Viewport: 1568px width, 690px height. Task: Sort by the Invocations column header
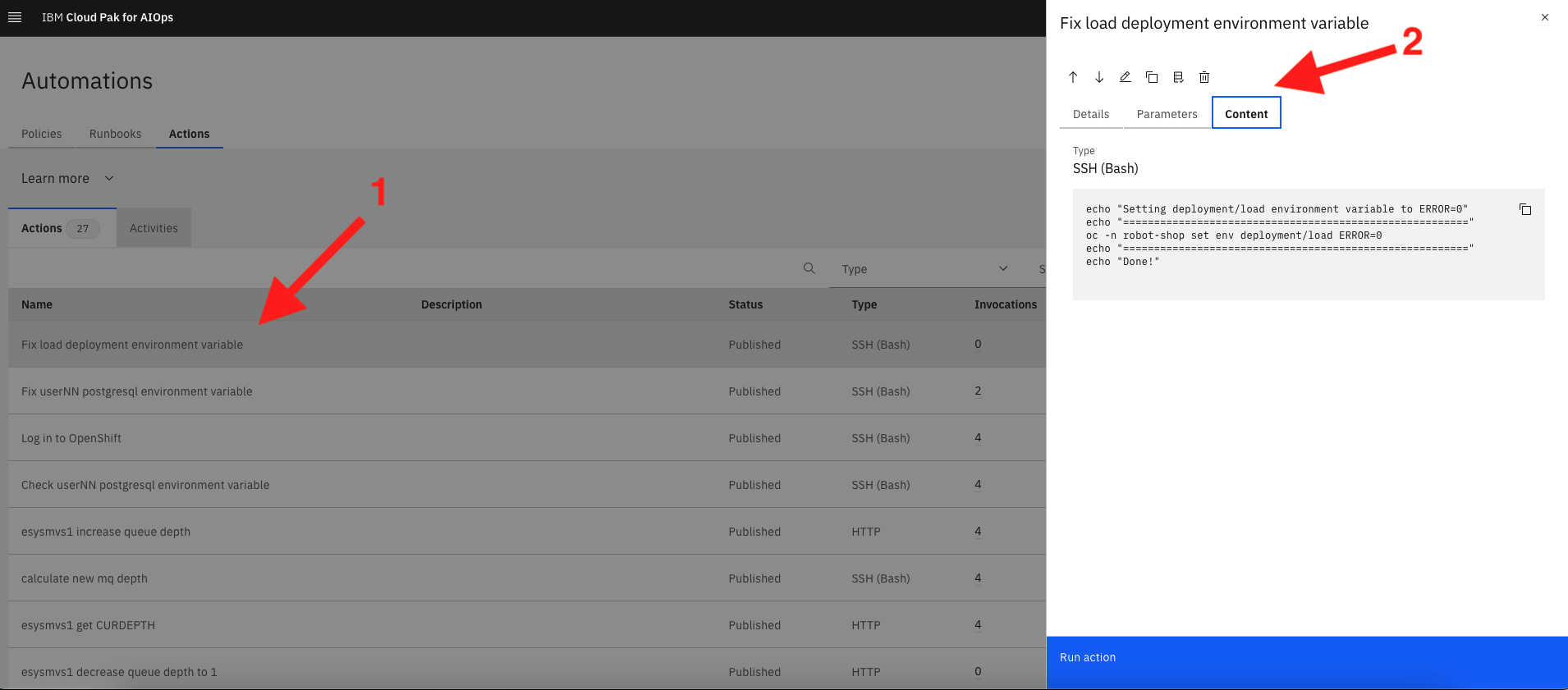coord(1006,304)
